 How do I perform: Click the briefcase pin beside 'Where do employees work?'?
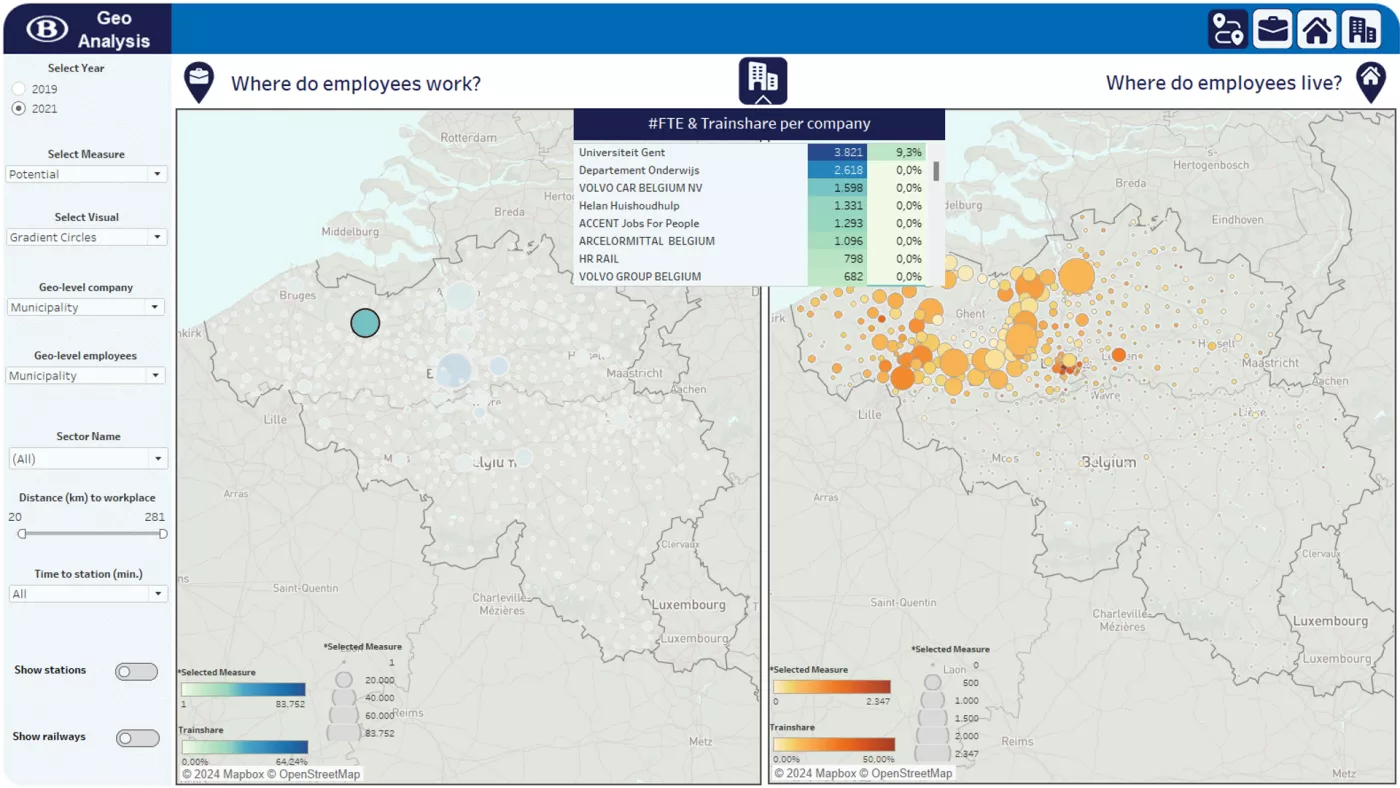click(200, 82)
